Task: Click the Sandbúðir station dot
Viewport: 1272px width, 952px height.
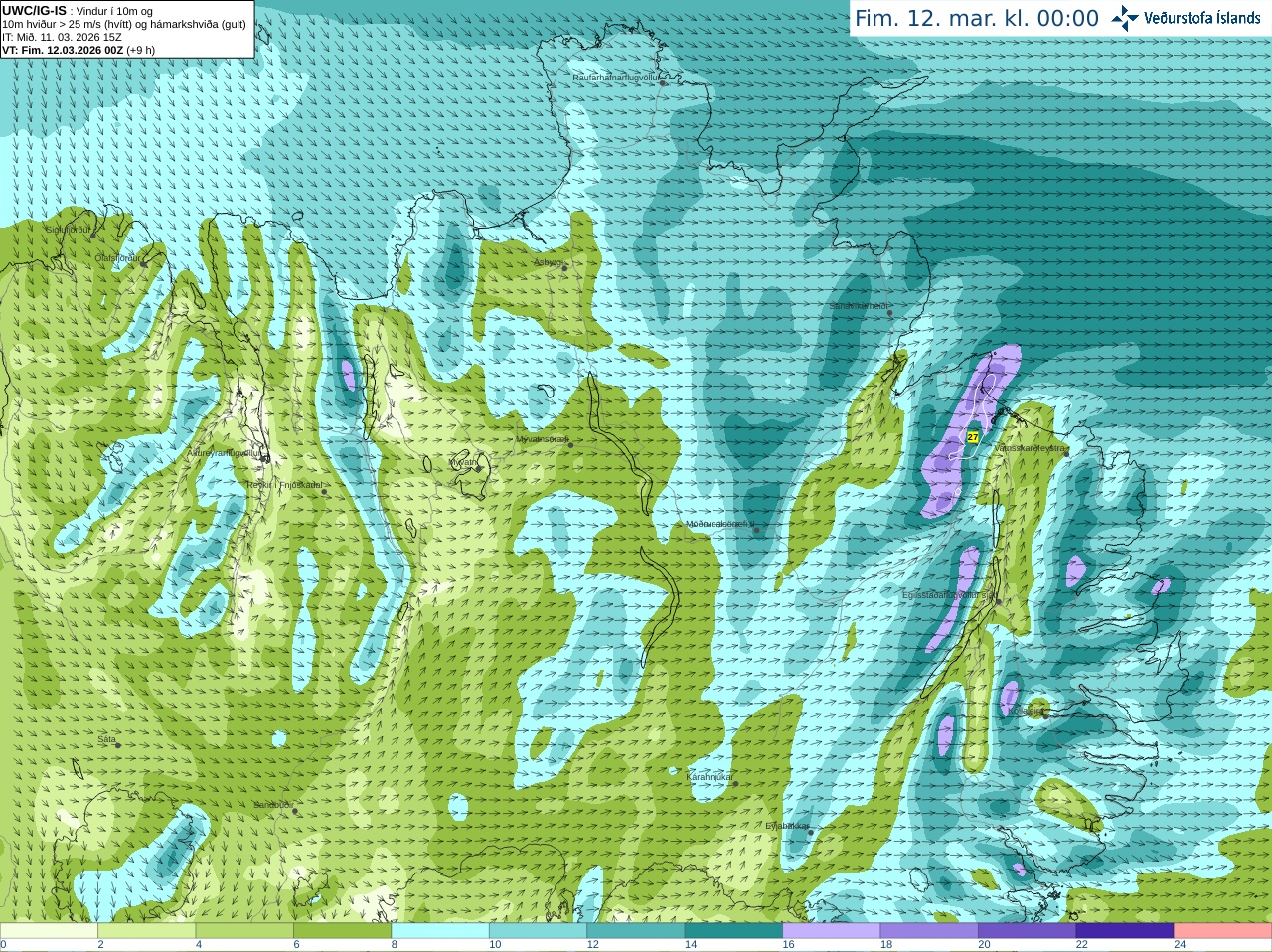Action: click(x=295, y=811)
